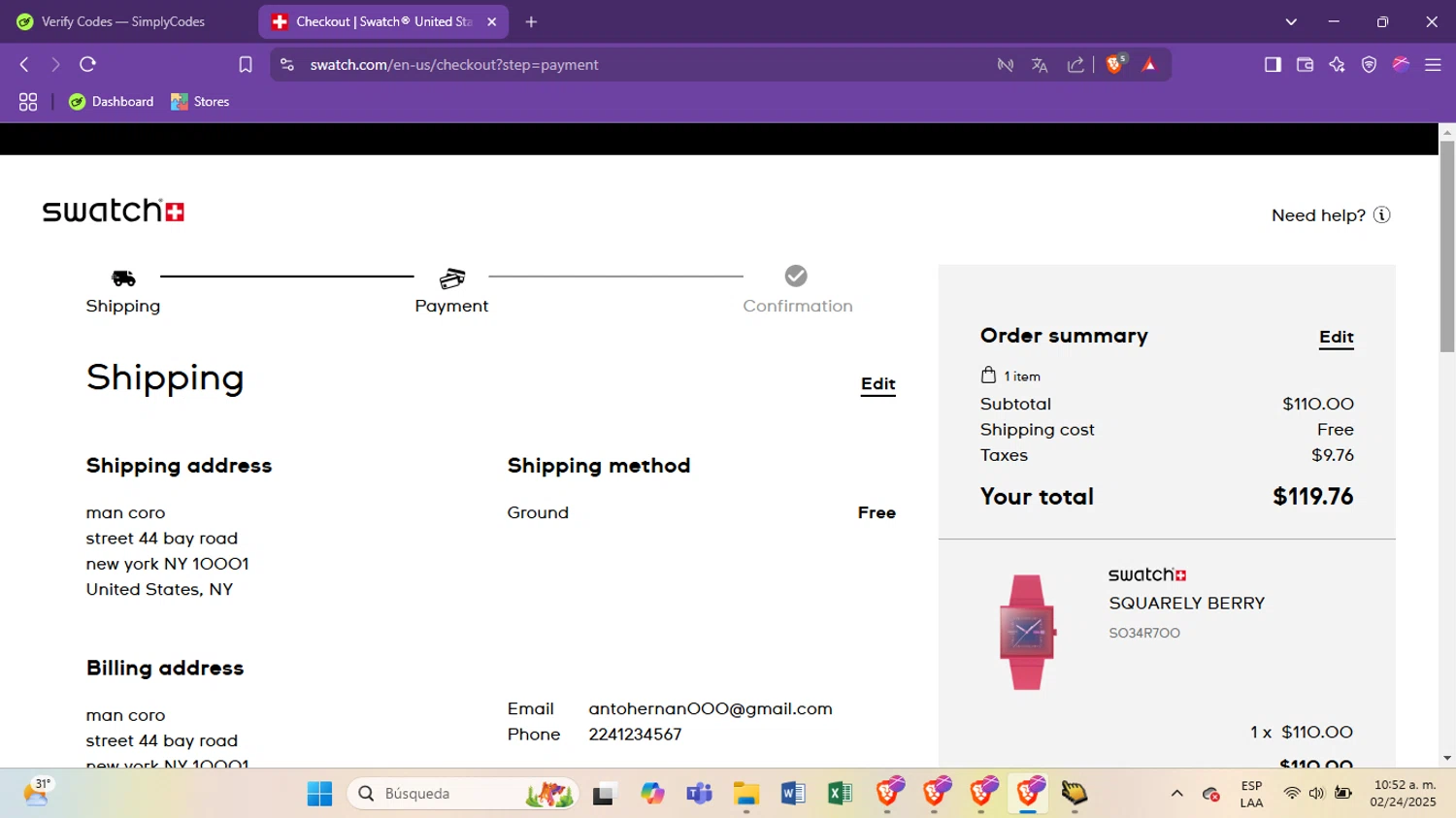Open Task View from the taskbar
Screen dimensions: 1456x818
click(605, 794)
